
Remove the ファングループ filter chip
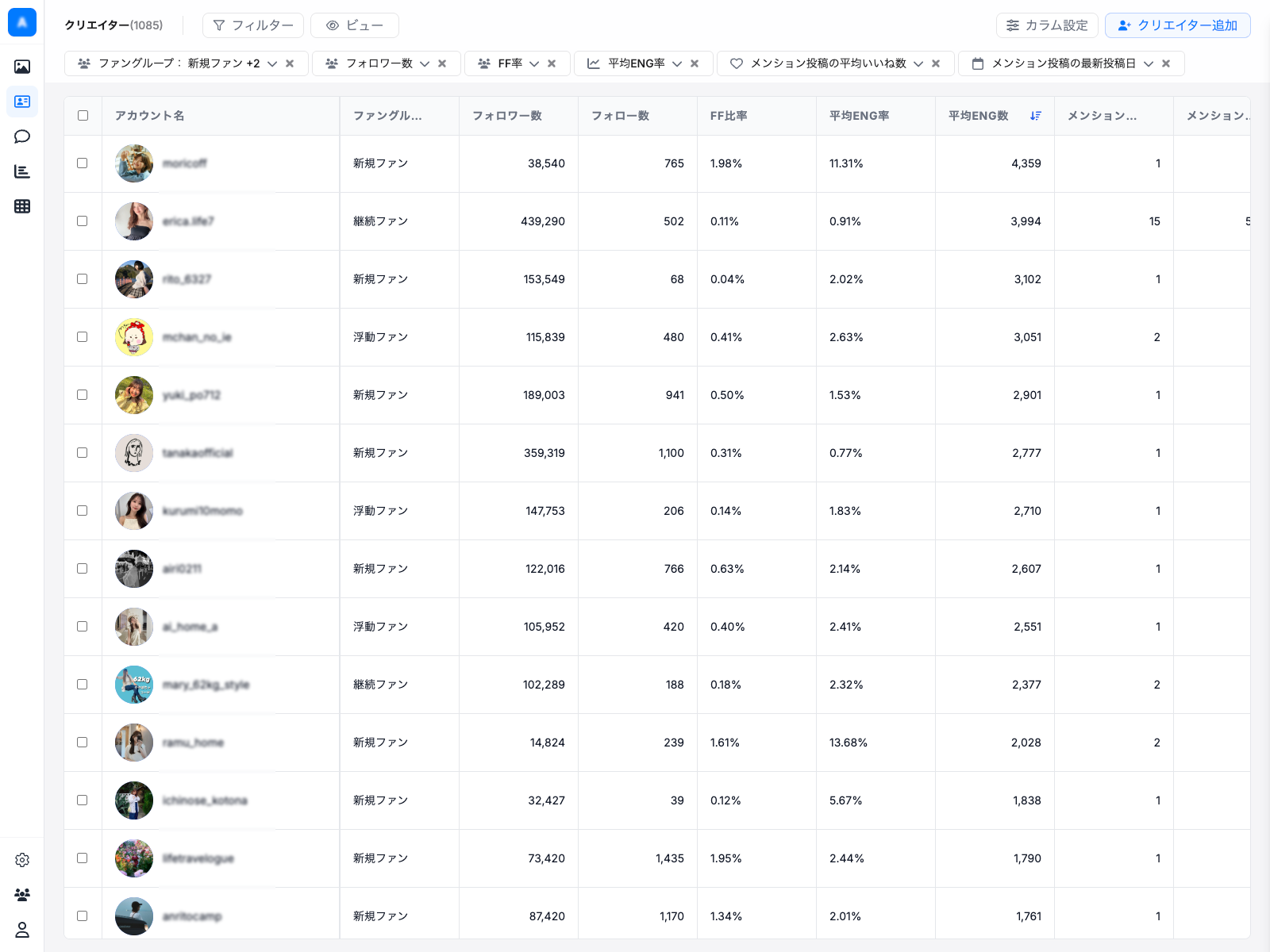point(290,63)
